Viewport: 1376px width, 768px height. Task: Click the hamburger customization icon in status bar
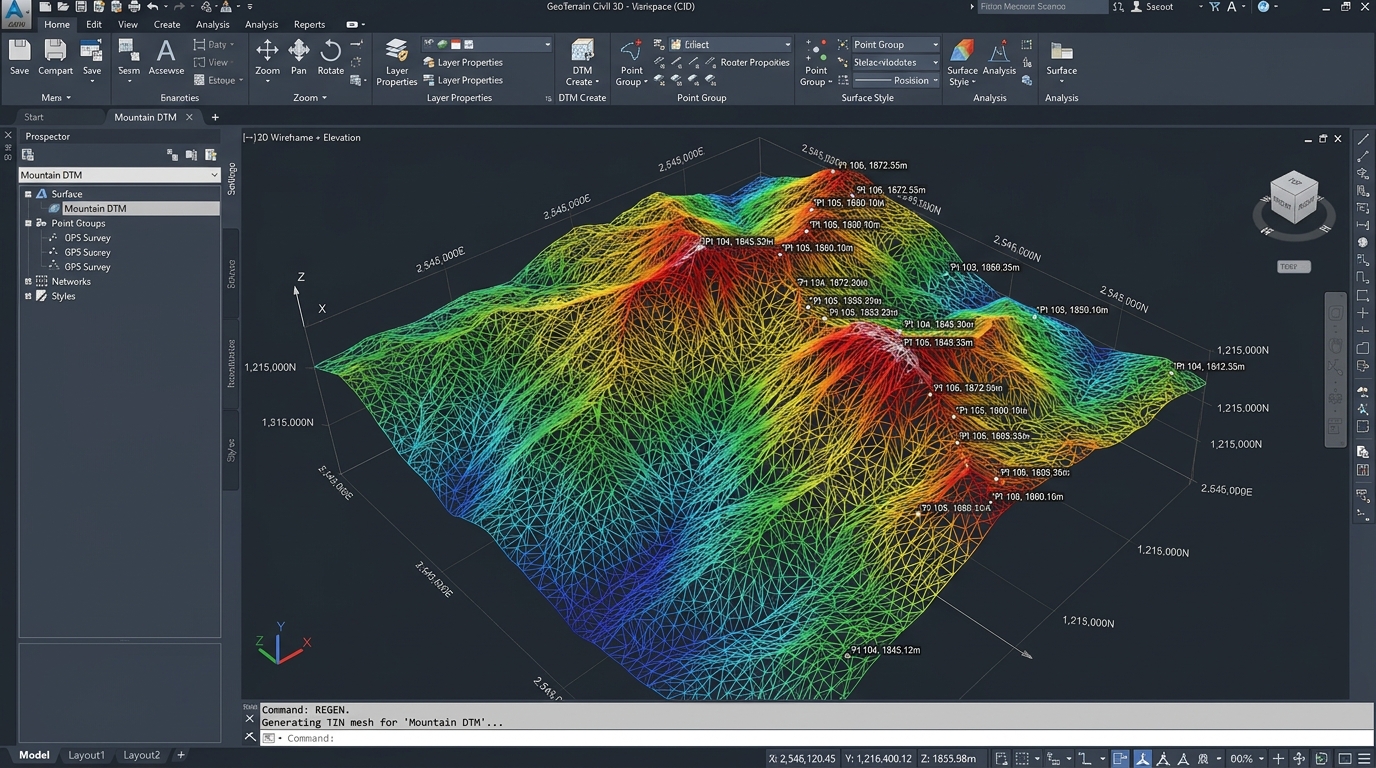[1364, 759]
